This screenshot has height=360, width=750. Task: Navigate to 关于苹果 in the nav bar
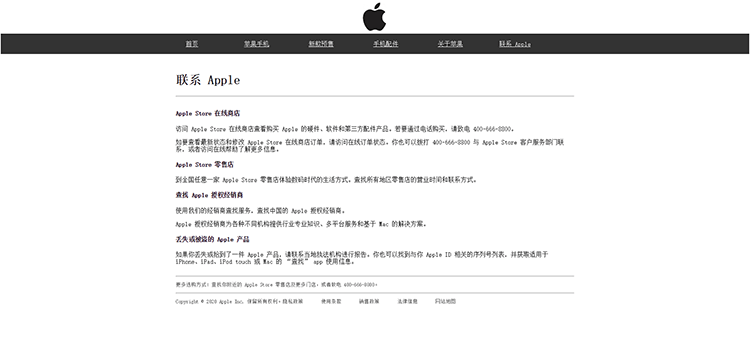click(x=450, y=44)
